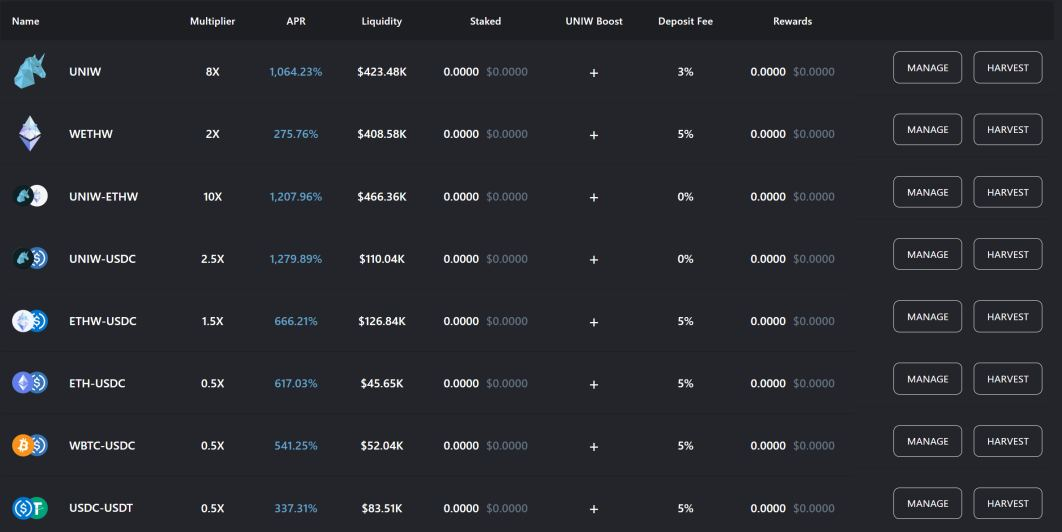Image resolution: width=1062 pixels, height=532 pixels.
Task: Add UNIW Boost on the ETHW-USDC row
Action: click(x=594, y=322)
